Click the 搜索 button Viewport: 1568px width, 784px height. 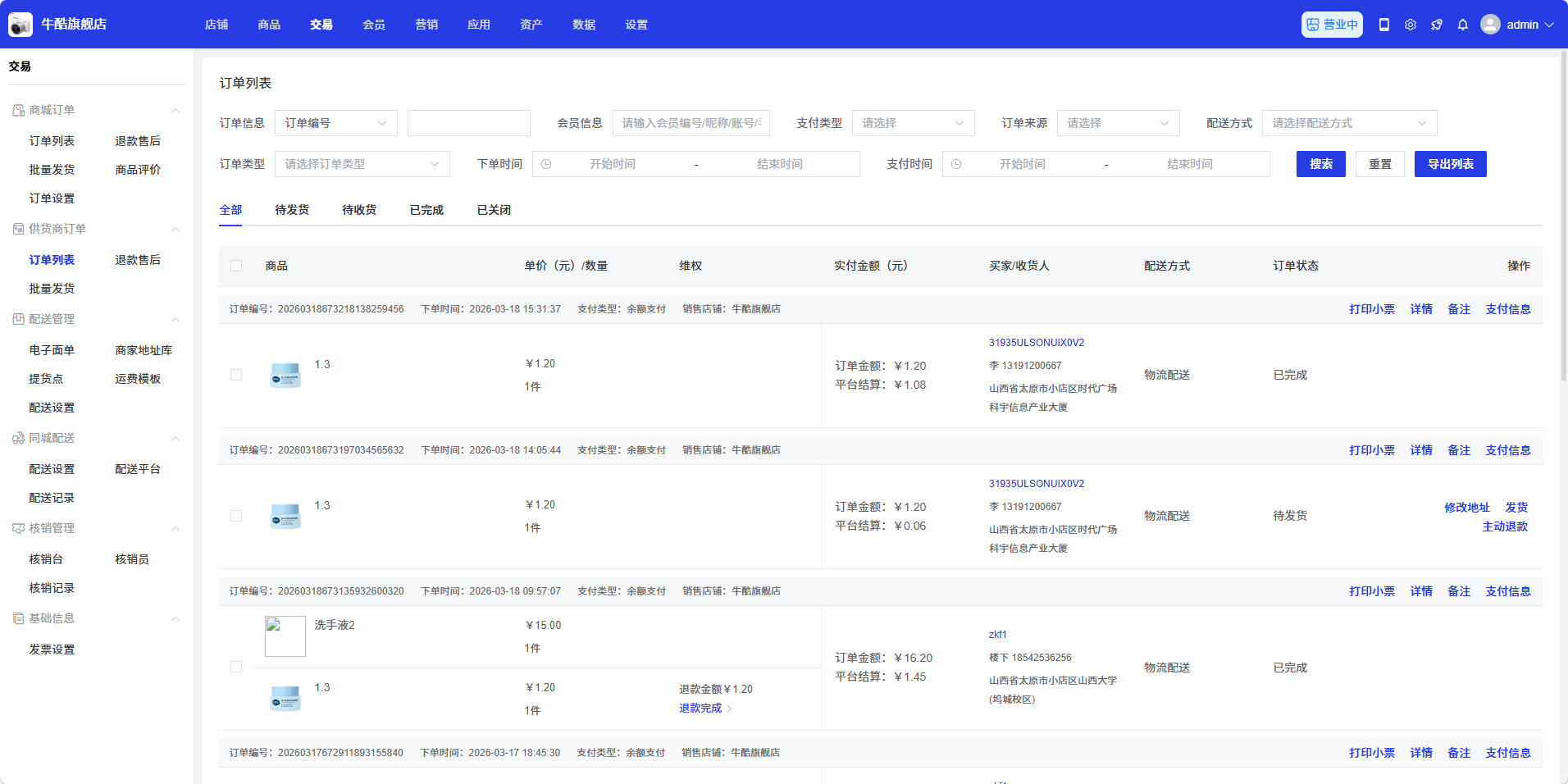[x=1320, y=164]
